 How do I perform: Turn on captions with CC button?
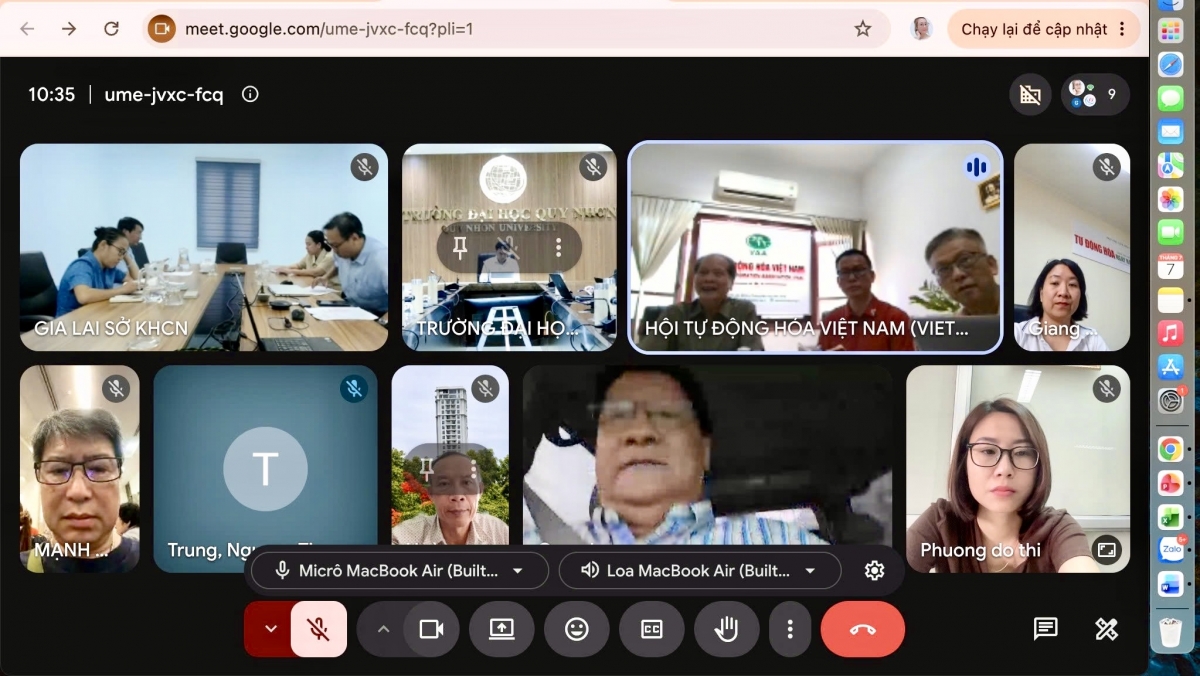651,629
